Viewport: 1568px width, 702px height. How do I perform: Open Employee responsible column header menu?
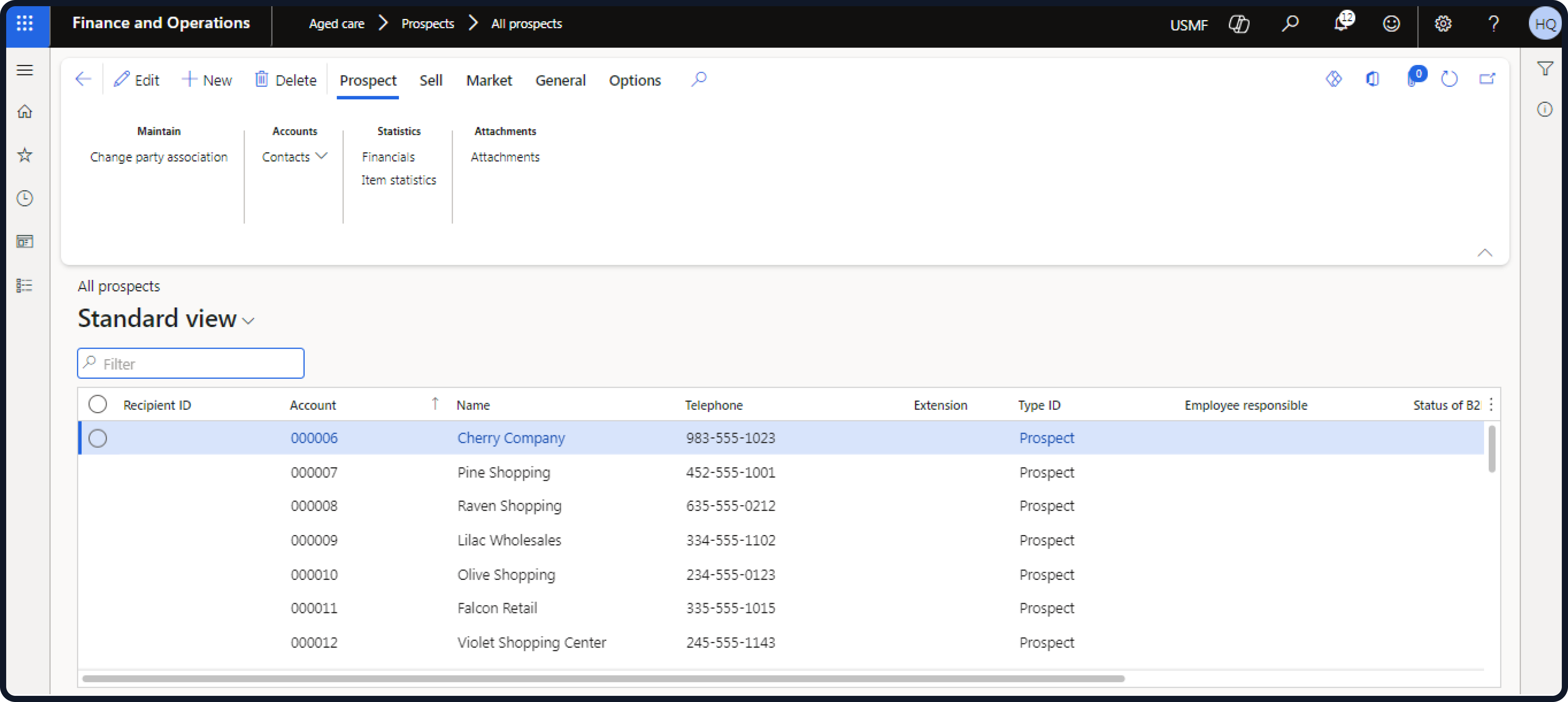1245,405
